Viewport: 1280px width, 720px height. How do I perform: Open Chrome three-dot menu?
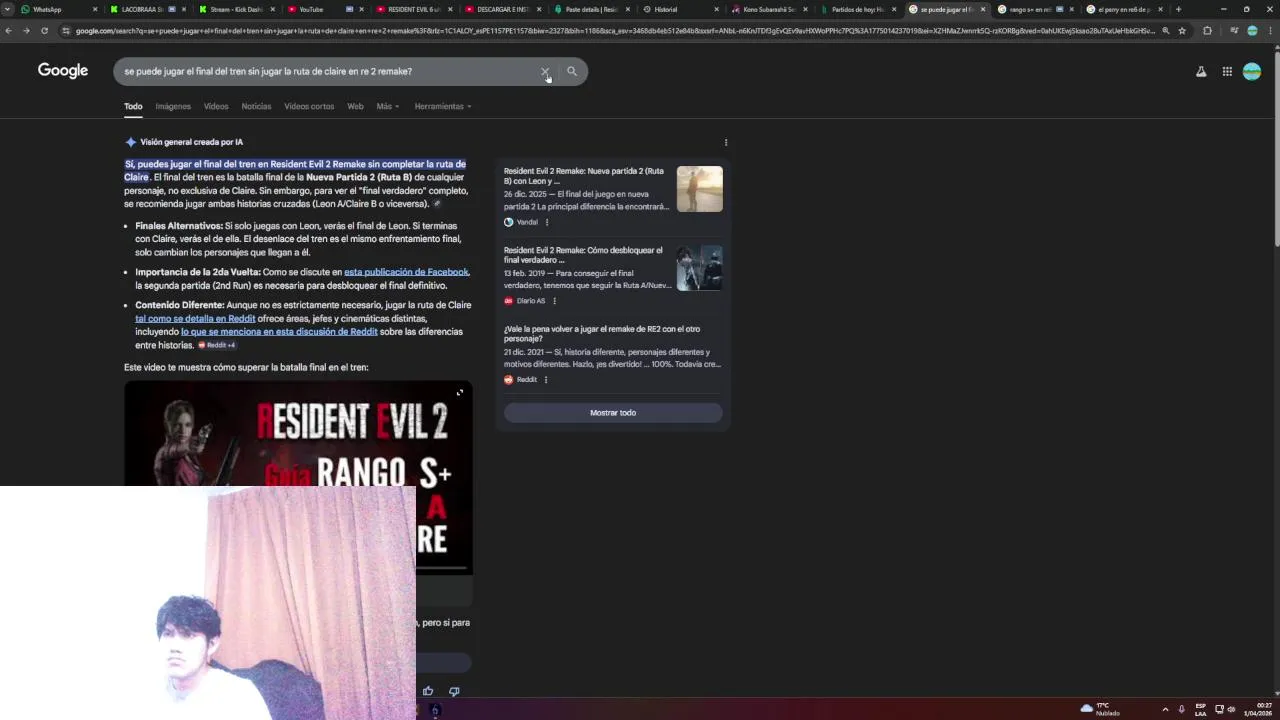[1270, 30]
